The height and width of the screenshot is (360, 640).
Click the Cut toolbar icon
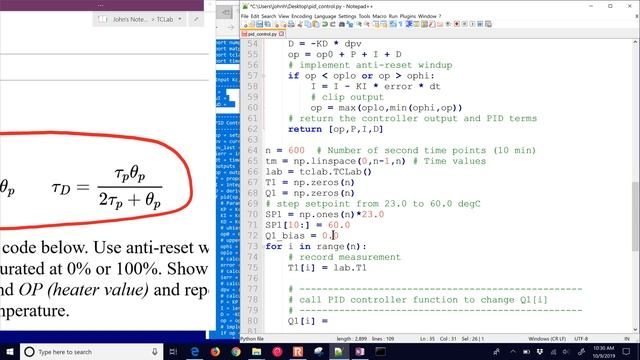[300, 24]
